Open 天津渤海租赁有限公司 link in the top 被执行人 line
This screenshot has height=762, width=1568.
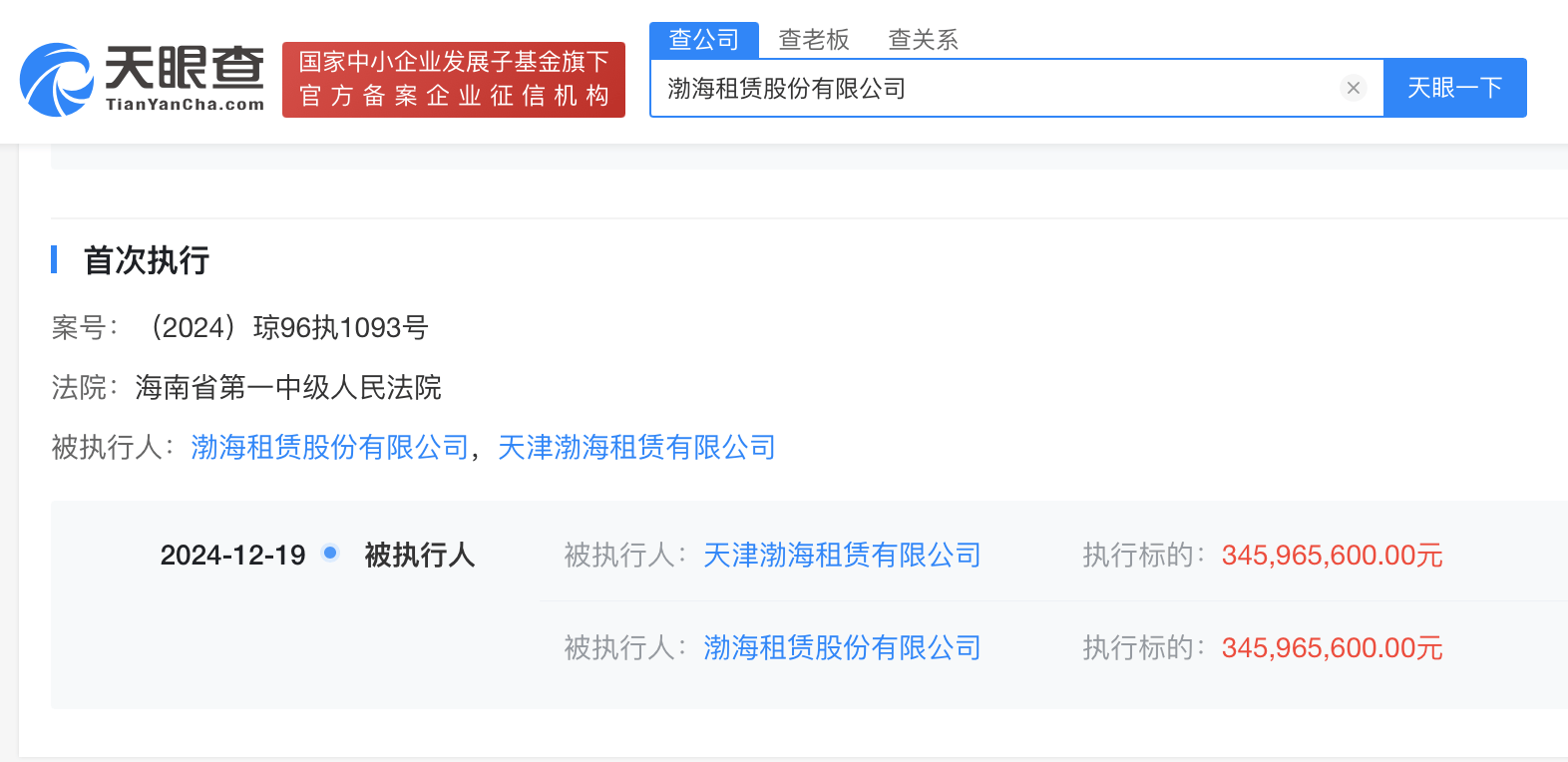point(636,447)
